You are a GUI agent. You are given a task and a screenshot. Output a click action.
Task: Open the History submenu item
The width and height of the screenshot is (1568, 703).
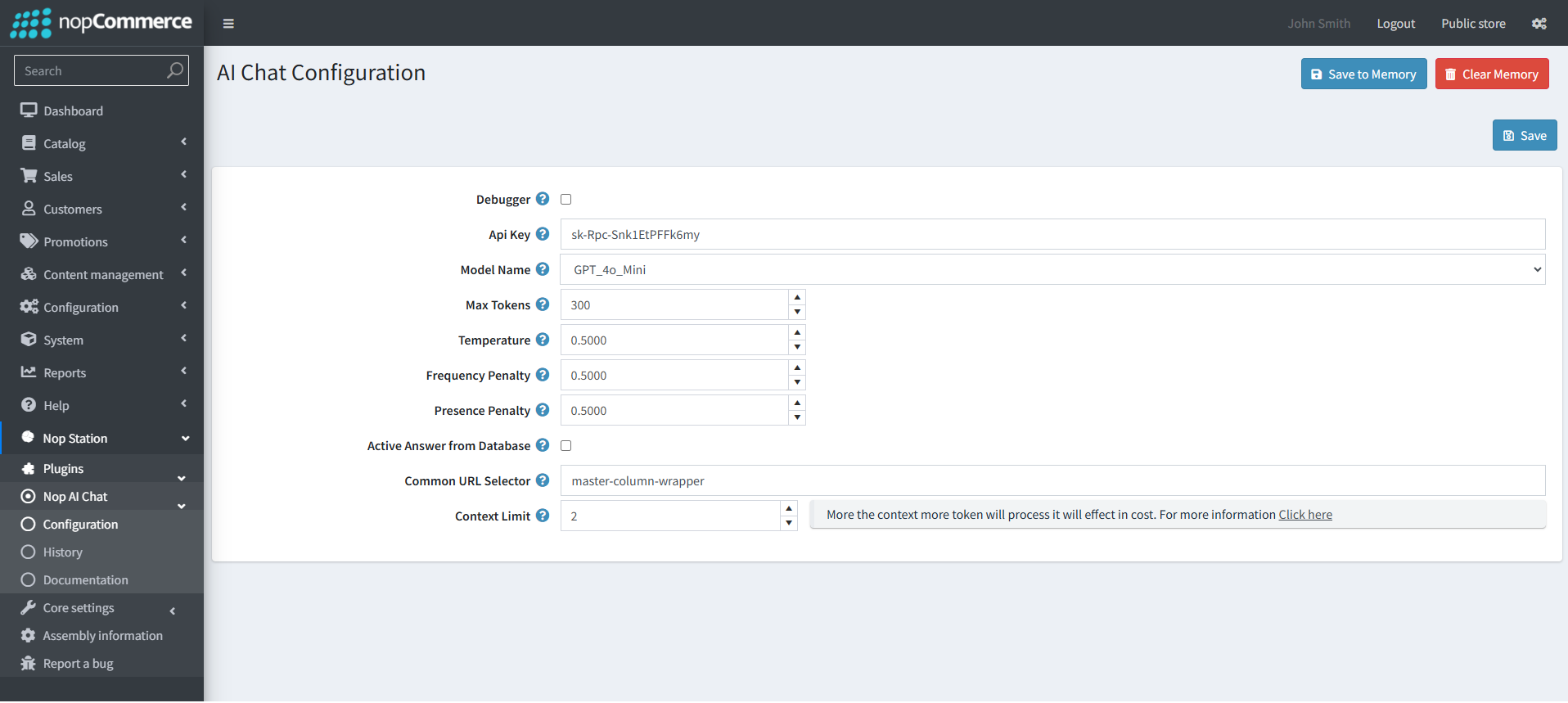[x=101, y=552]
